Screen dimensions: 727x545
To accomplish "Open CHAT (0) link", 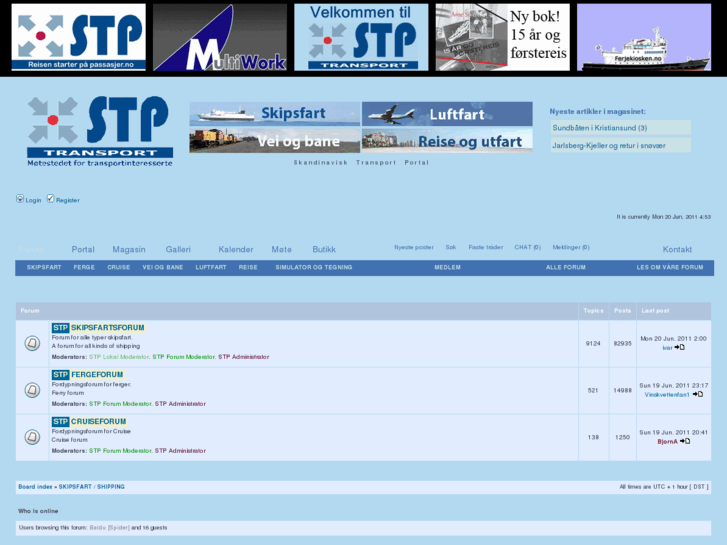I will [x=527, y=247].
